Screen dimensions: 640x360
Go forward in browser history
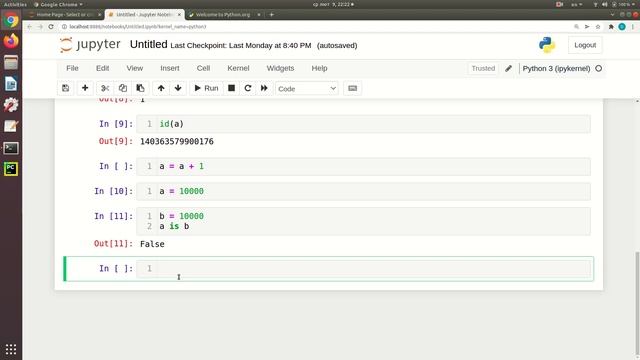coord(40,27)
